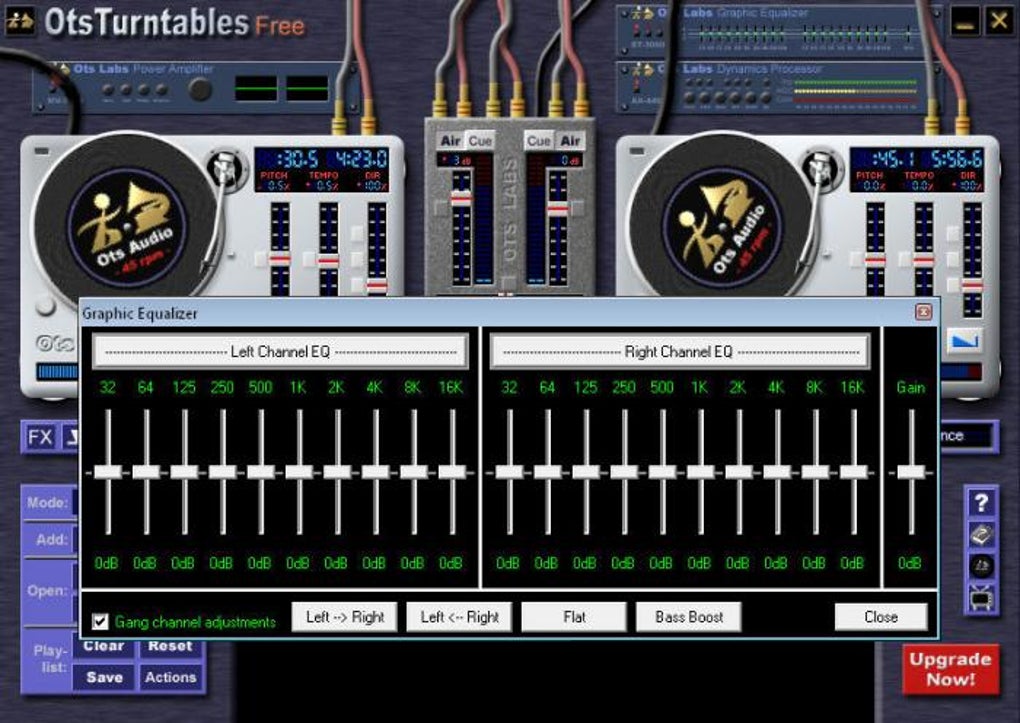The height and width of the screenshot is (723, 1020).
Task: Close the Graphic Equalizer dialog with X
Action: [923, 312]
